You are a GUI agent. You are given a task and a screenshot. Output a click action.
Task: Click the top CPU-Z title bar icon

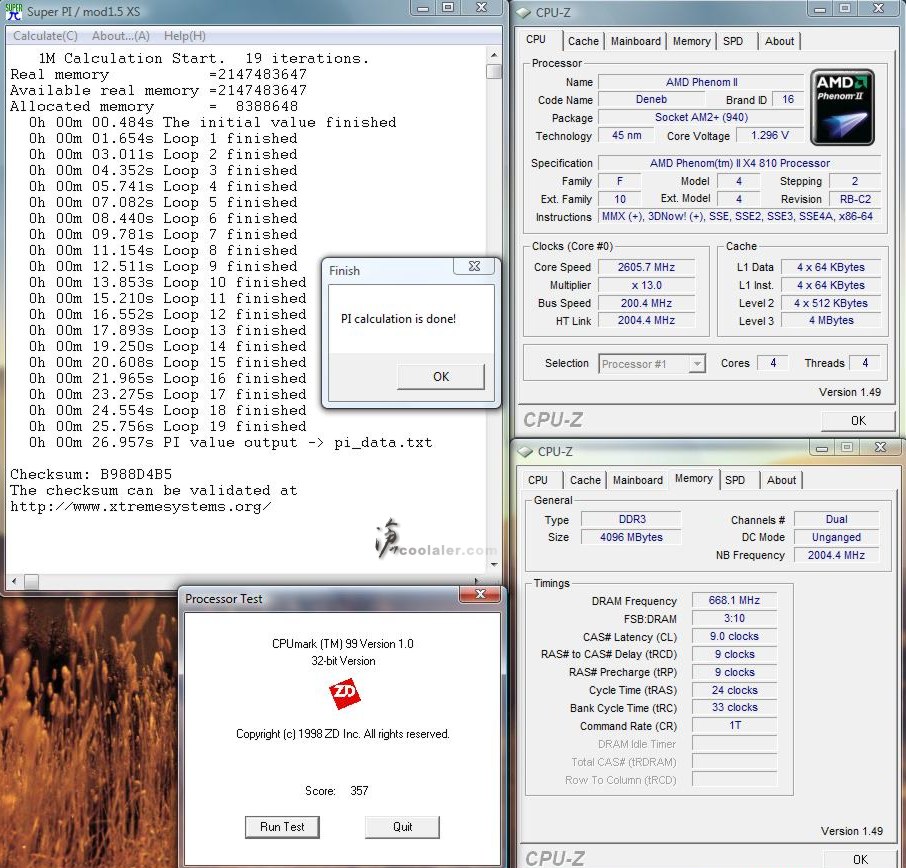(x=523, y=12)
